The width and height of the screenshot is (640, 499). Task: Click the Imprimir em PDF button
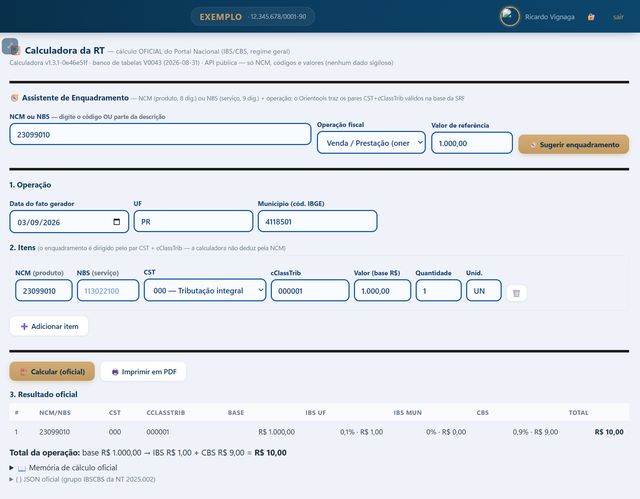pos(143,371)
